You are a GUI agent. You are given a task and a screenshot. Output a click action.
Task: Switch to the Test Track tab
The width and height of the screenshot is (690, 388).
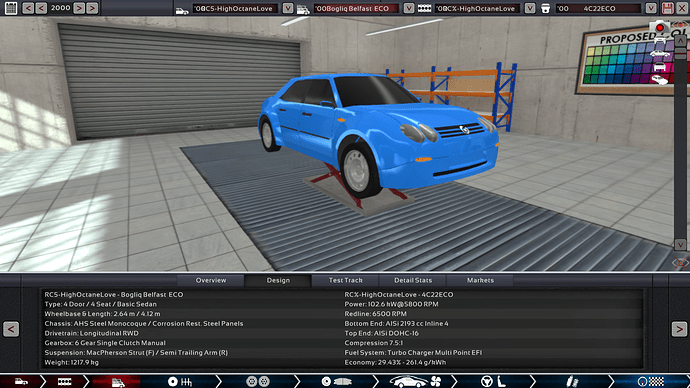pyautogui.click(x=345, y=280)
